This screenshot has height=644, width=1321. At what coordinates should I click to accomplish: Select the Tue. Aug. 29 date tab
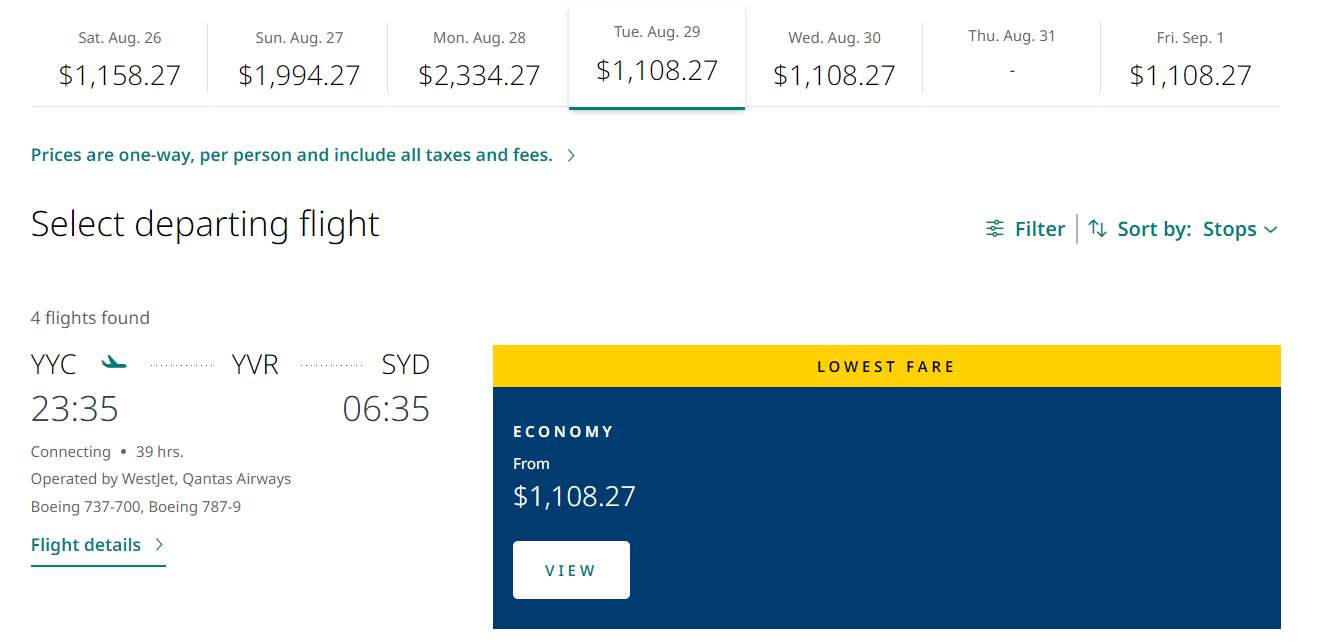pos(657,57)
